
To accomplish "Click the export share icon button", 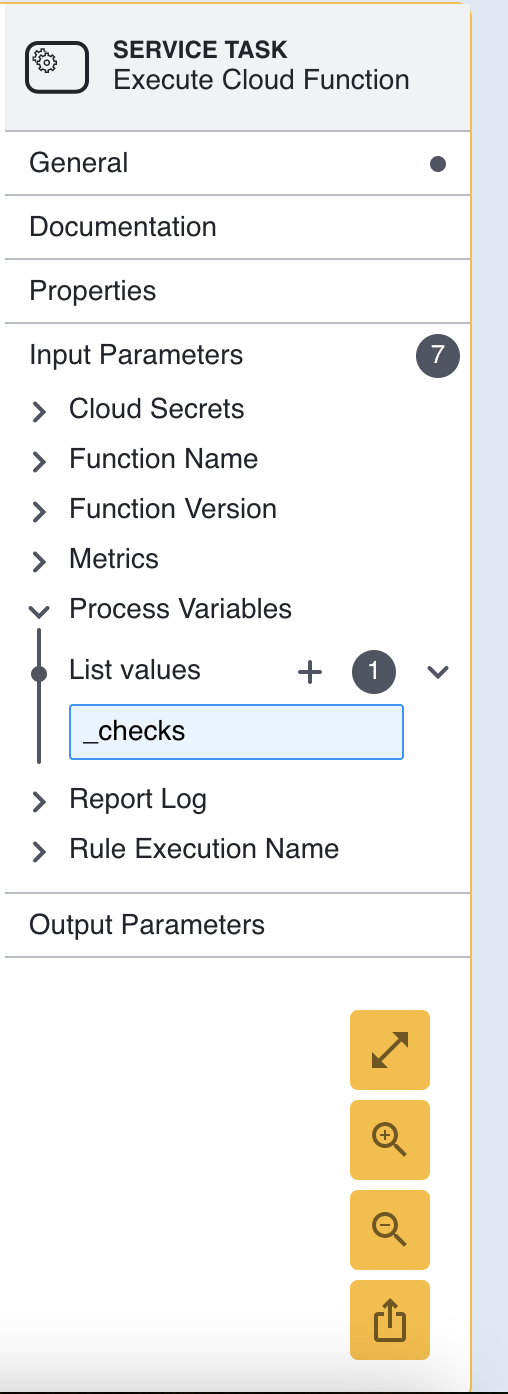I will click(390, 1320).
